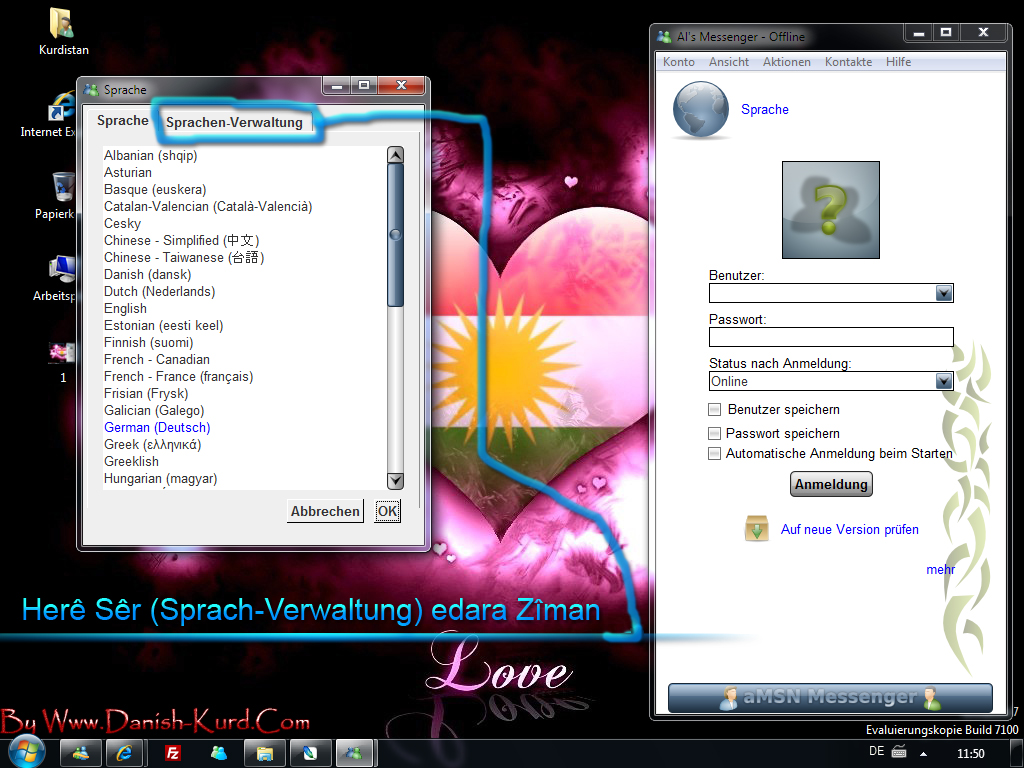1024x768 pixels.
Task: Click the Sprache link in aMSN
Action: (765, 109)
